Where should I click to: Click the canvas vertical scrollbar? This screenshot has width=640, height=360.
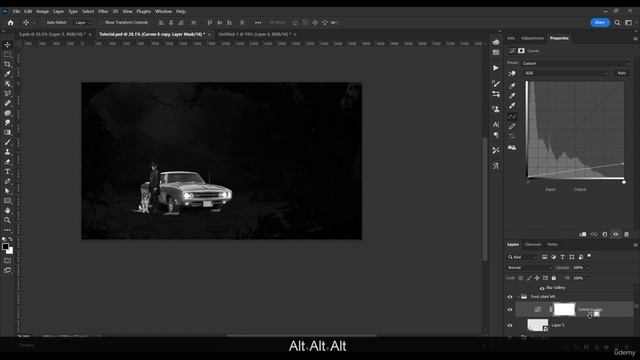tap(485, 199)
